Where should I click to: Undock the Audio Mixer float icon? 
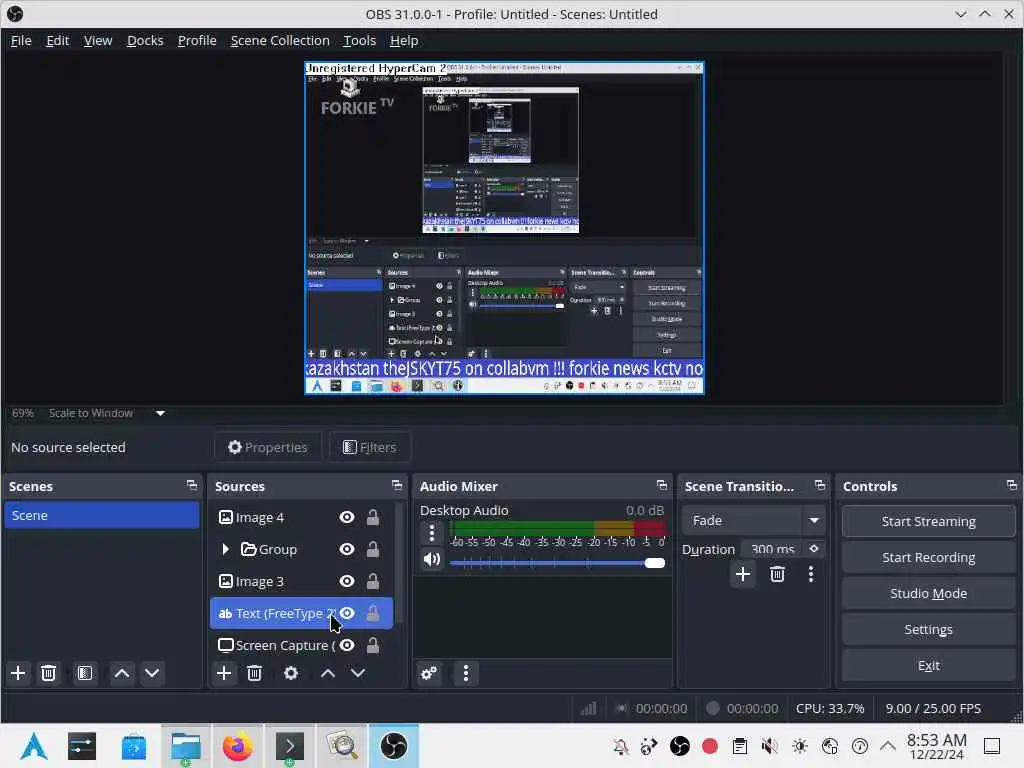click(x=662, y=485)
